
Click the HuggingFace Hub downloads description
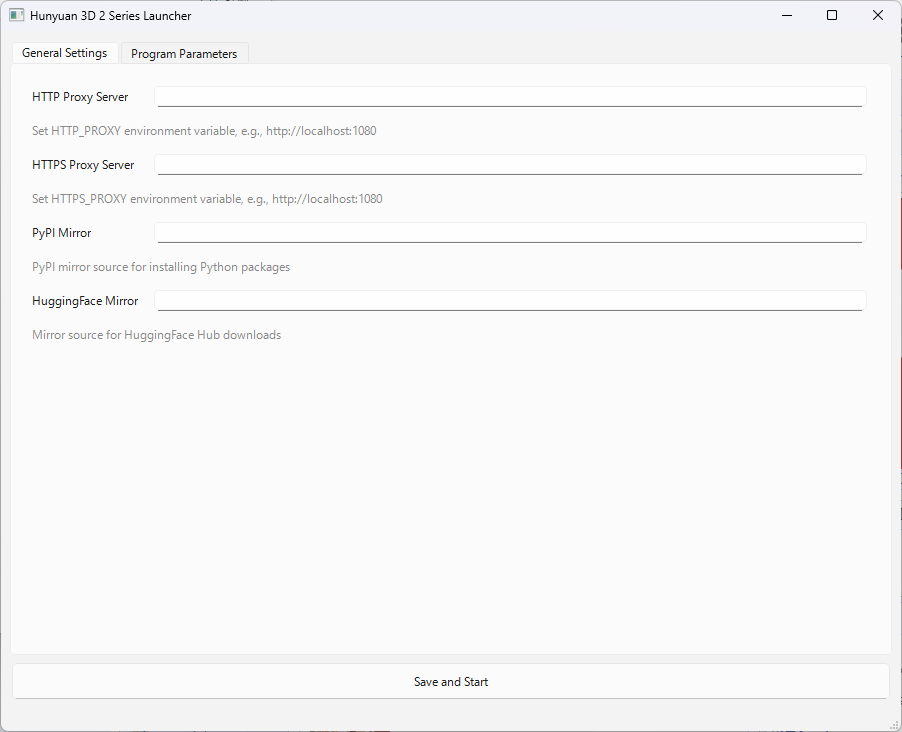tap(156, 335)
